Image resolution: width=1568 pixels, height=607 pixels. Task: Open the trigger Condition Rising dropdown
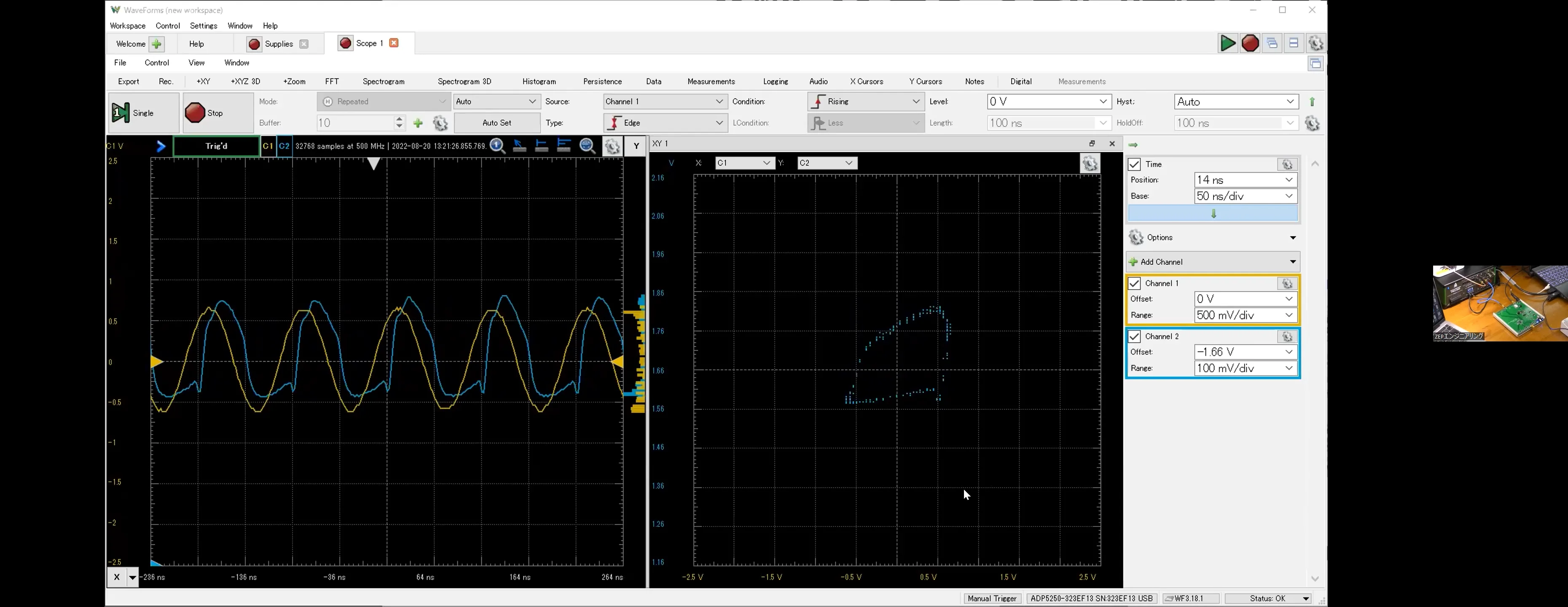[x=866, y=102]
